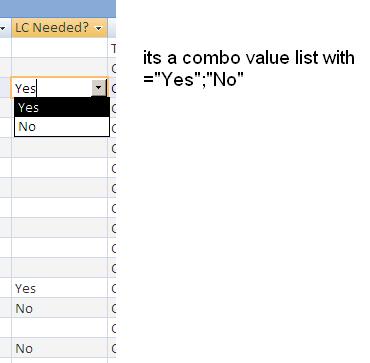
Task: Click the partially visible cell starting with T
Action: coord(112,48)
